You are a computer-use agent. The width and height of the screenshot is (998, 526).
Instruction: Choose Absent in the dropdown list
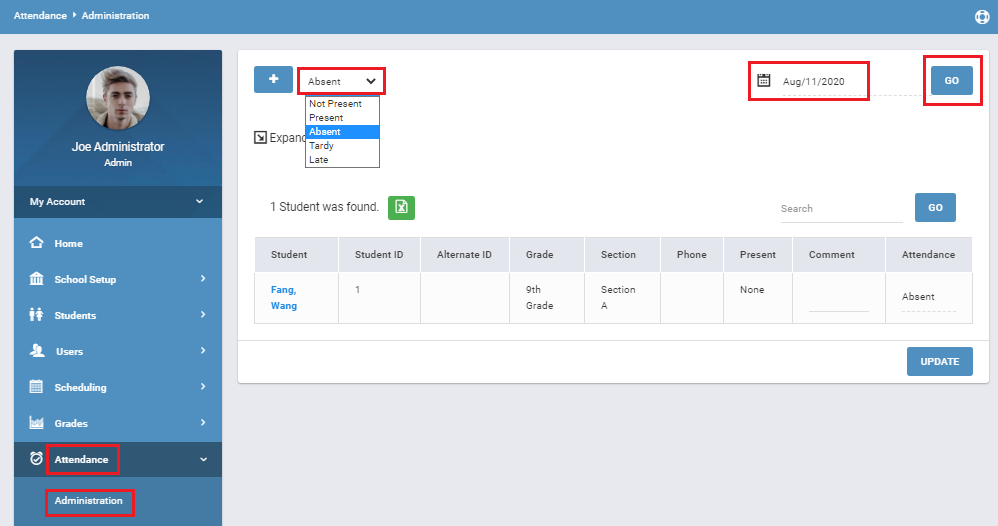[342, 132]
